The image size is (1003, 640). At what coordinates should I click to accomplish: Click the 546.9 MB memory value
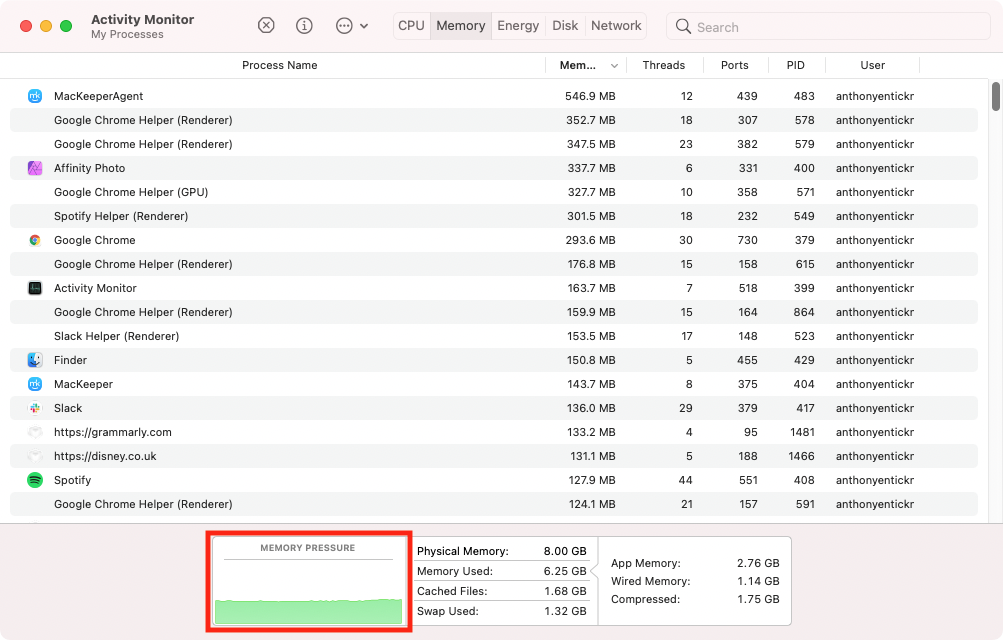[x=590, y=96]
